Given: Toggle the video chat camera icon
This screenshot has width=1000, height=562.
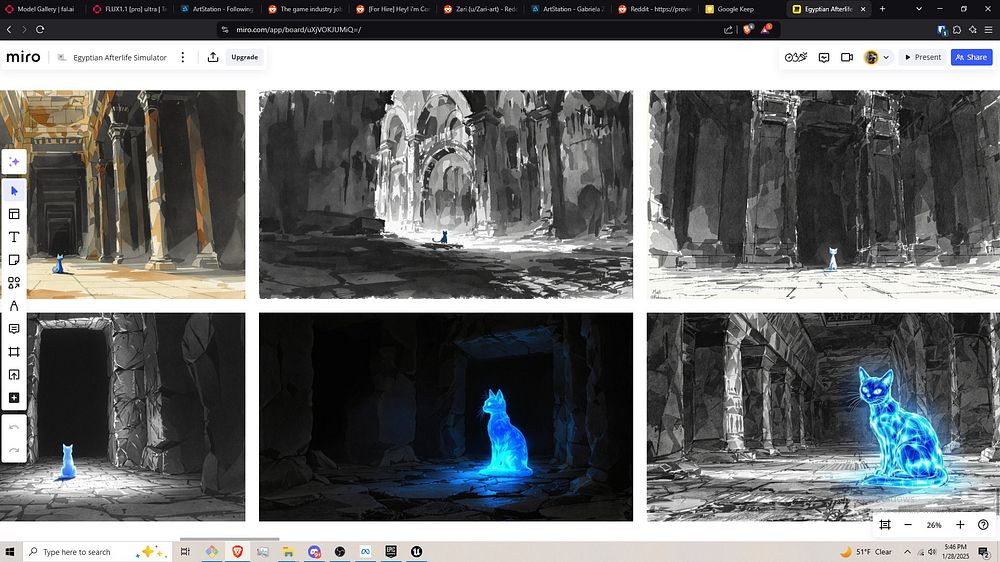Looking at the screenshot, I should tap(847, 57).
